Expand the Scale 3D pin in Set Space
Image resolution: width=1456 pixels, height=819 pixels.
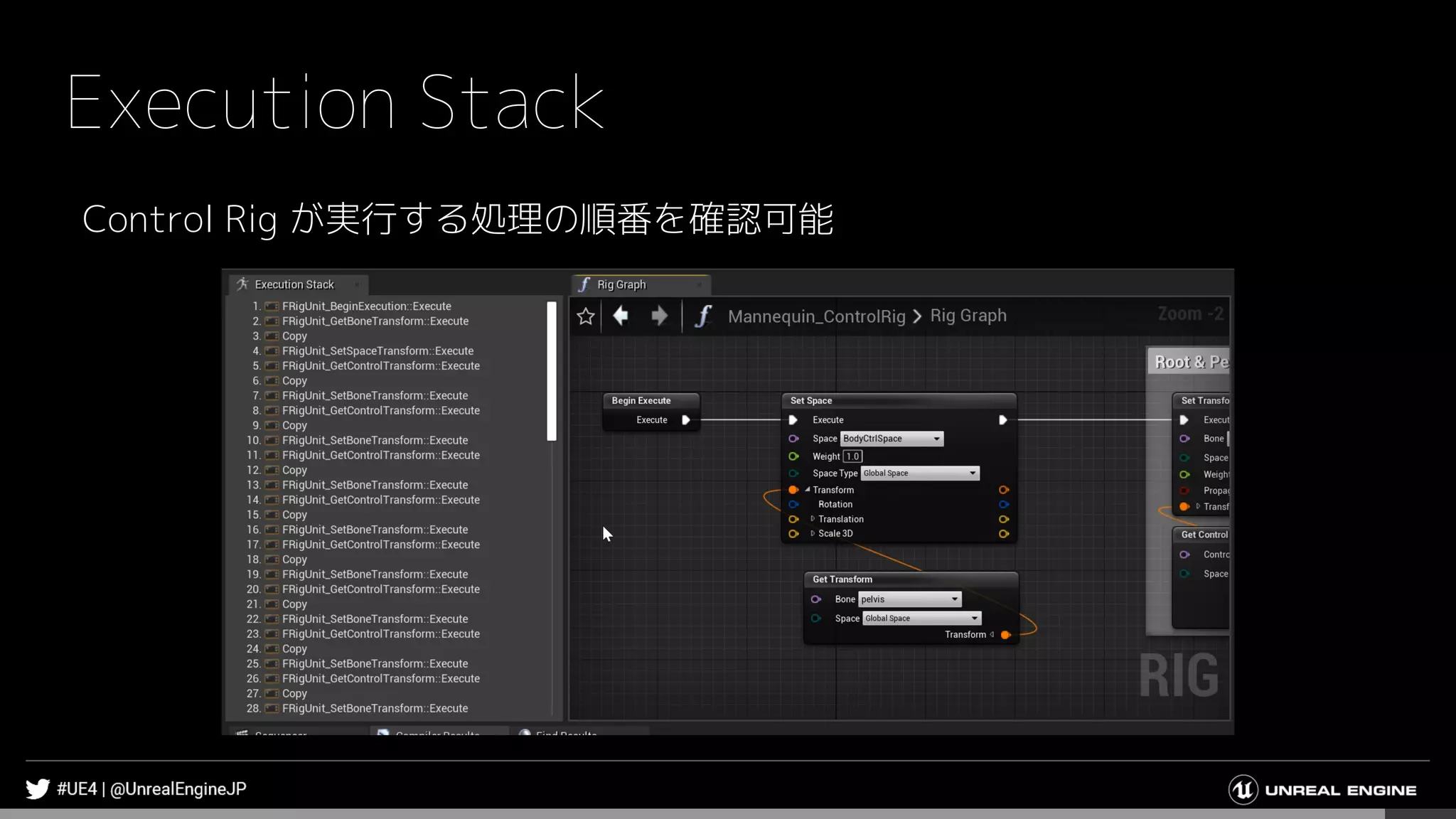click(813, 533)
